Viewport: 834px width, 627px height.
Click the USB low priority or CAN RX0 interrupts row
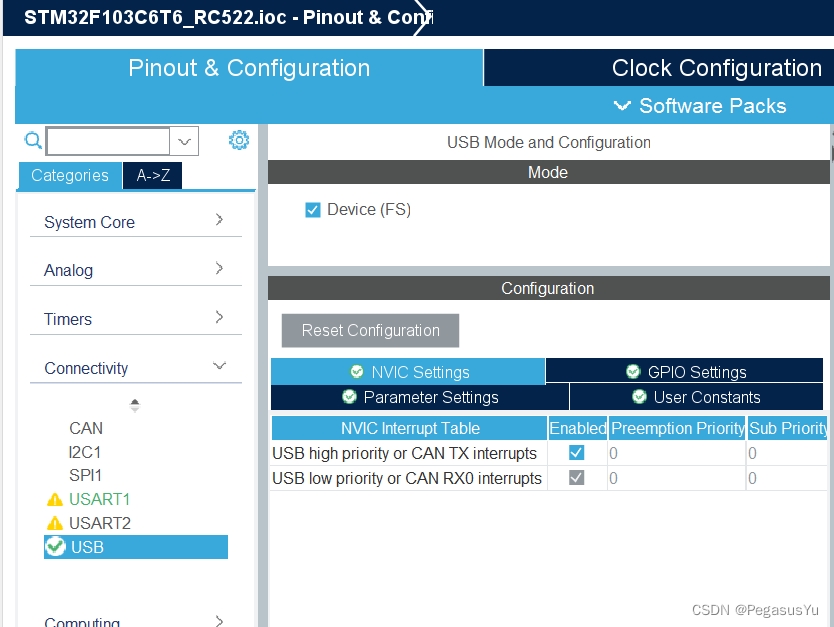coord(549,478)
